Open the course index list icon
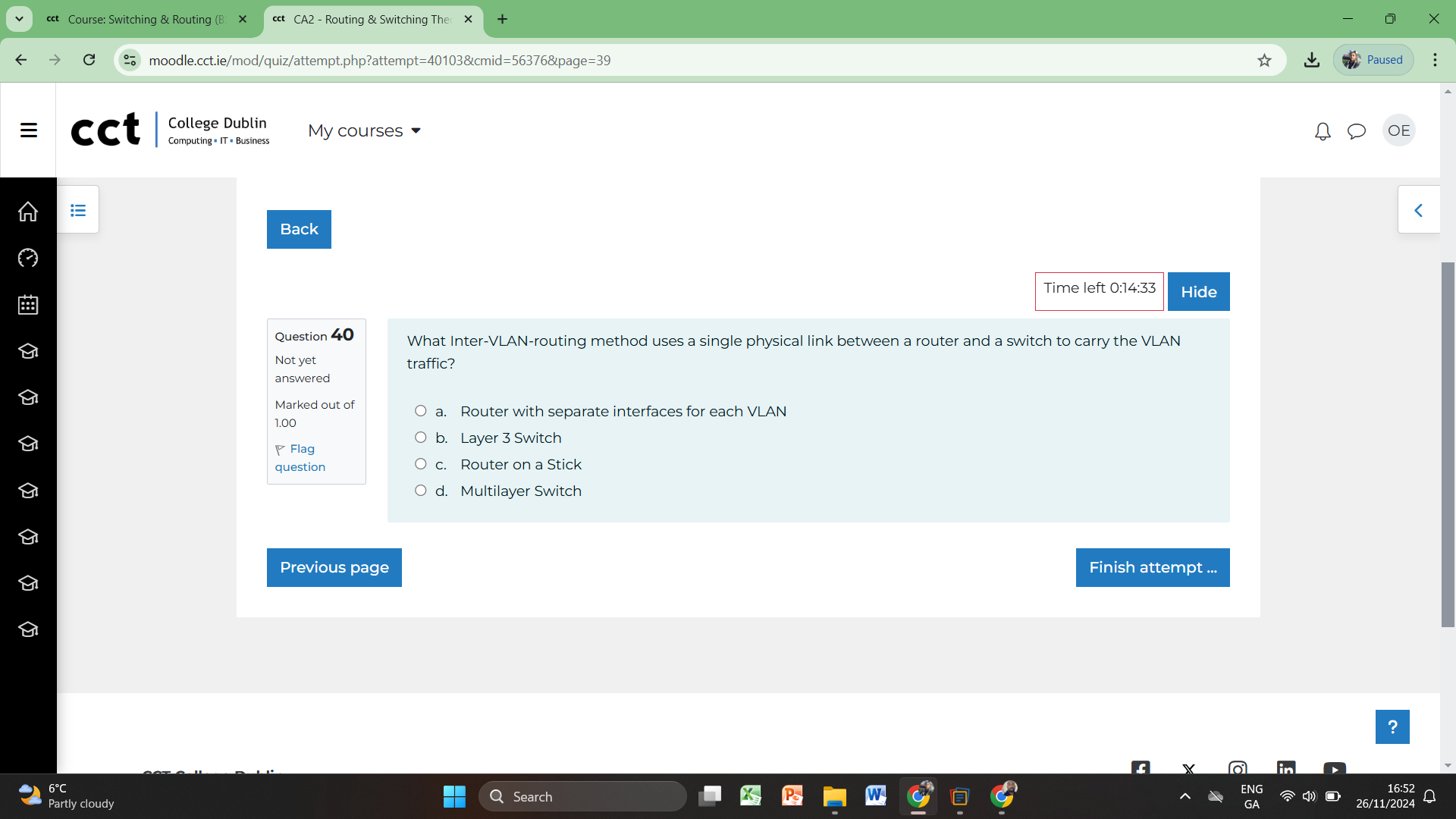The width and height of the screenshot is (1456, 819). [x=78, y=210]
